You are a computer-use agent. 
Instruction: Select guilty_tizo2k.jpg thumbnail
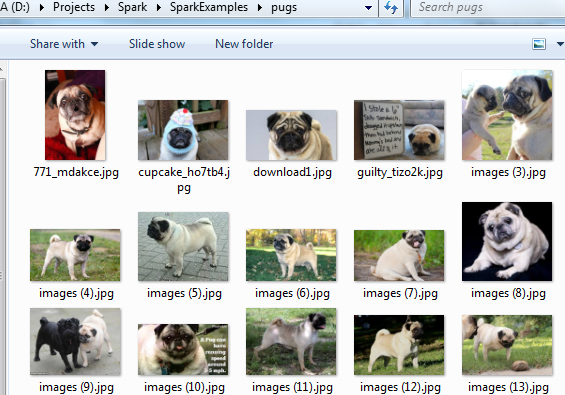pos(399,130)
